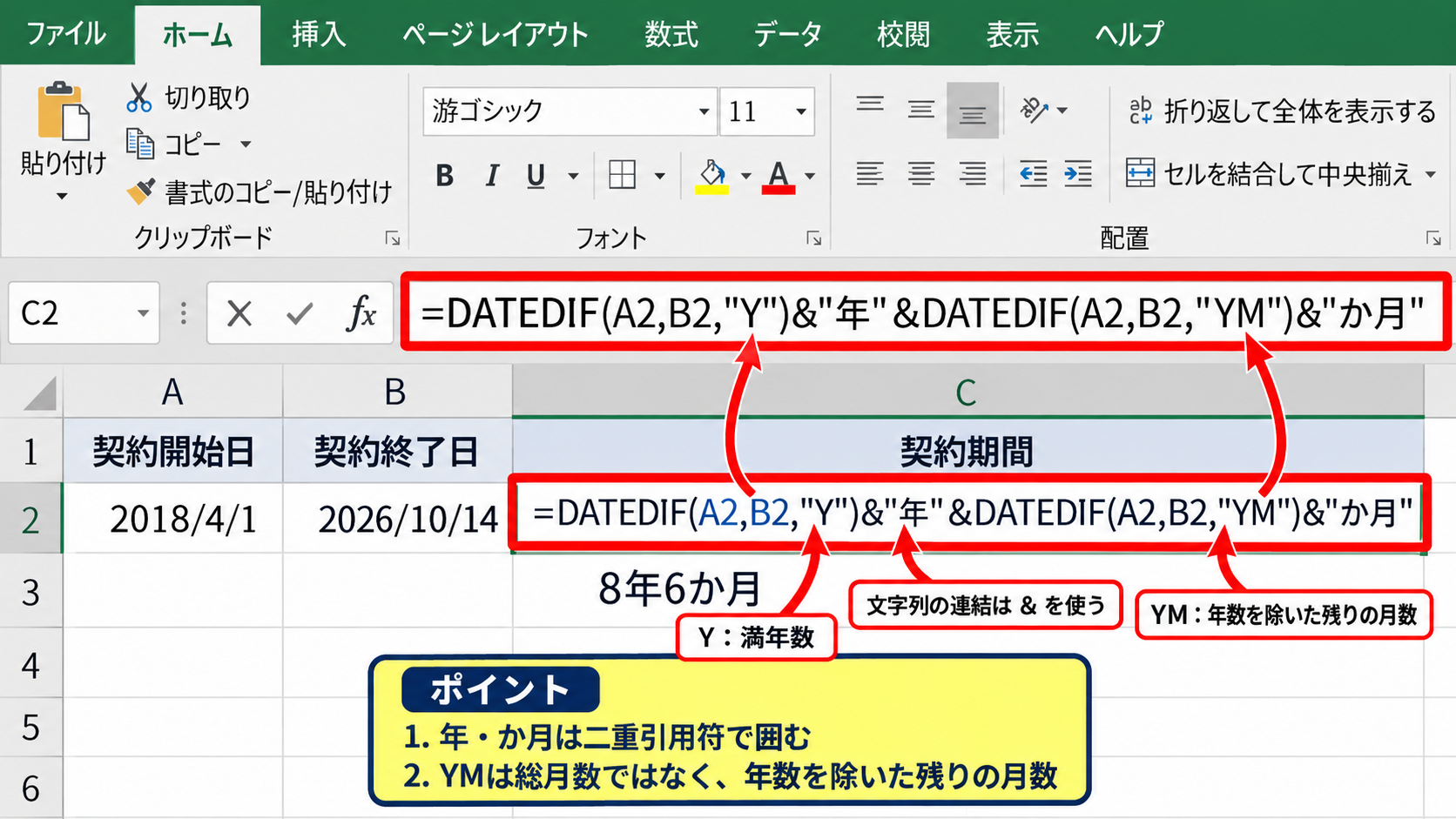This screenshot has height=819, width=1456.
Task: Cancel formula entry with the X button
Action: tap(239, 313)
